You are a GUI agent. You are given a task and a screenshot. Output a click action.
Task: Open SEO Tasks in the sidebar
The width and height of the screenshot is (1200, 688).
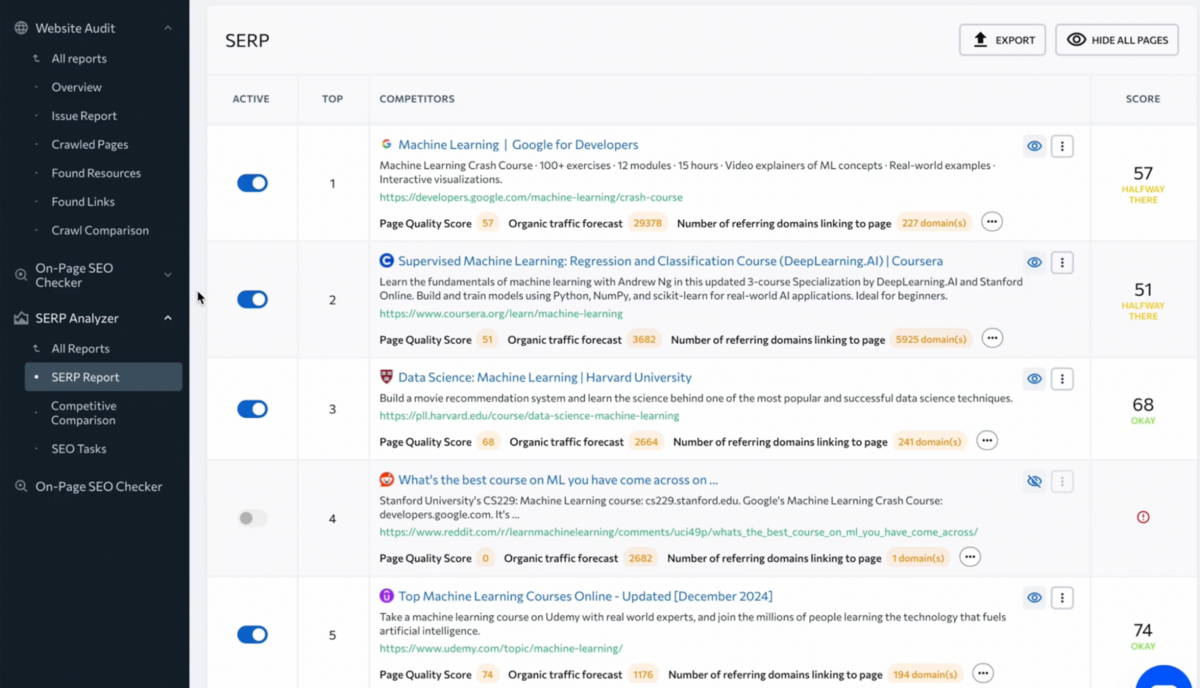pyautogui.click(x=79, y=449)
